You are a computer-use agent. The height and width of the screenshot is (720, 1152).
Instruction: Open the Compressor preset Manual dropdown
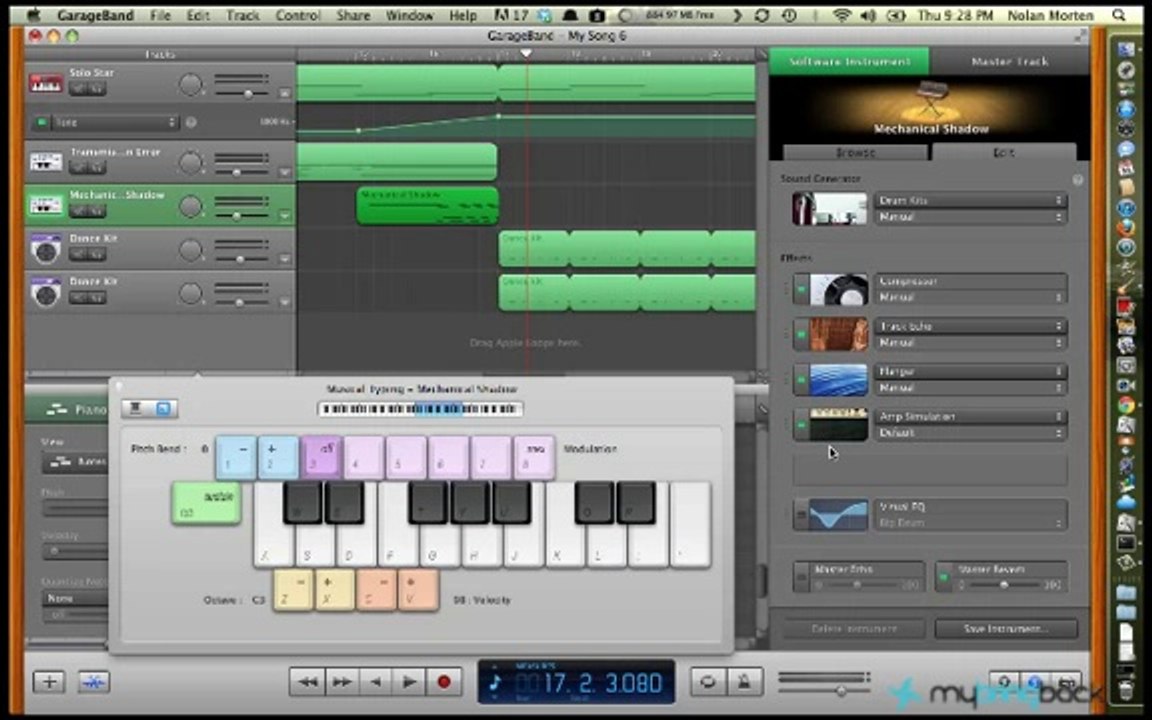coord(970,298)
